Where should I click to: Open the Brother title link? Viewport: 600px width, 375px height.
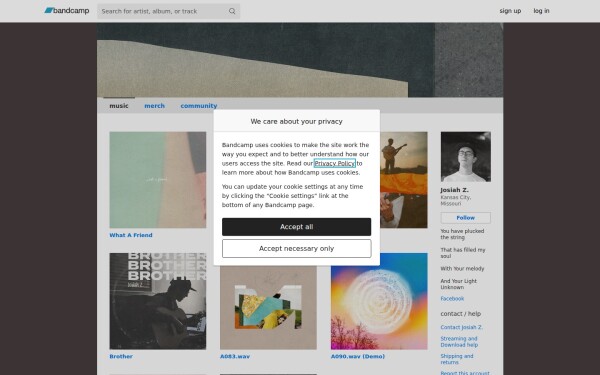[x=121, y=356]
